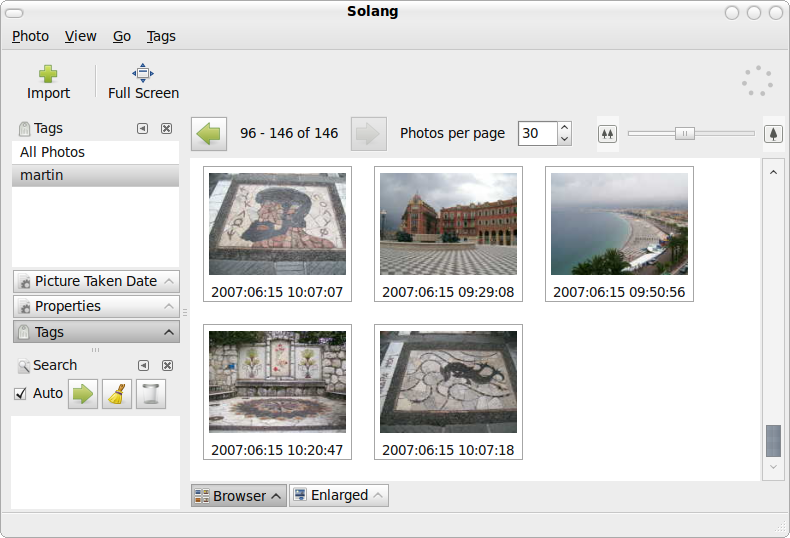Expand the Properties section
This screenshot has width=790, height=538.
96,306
